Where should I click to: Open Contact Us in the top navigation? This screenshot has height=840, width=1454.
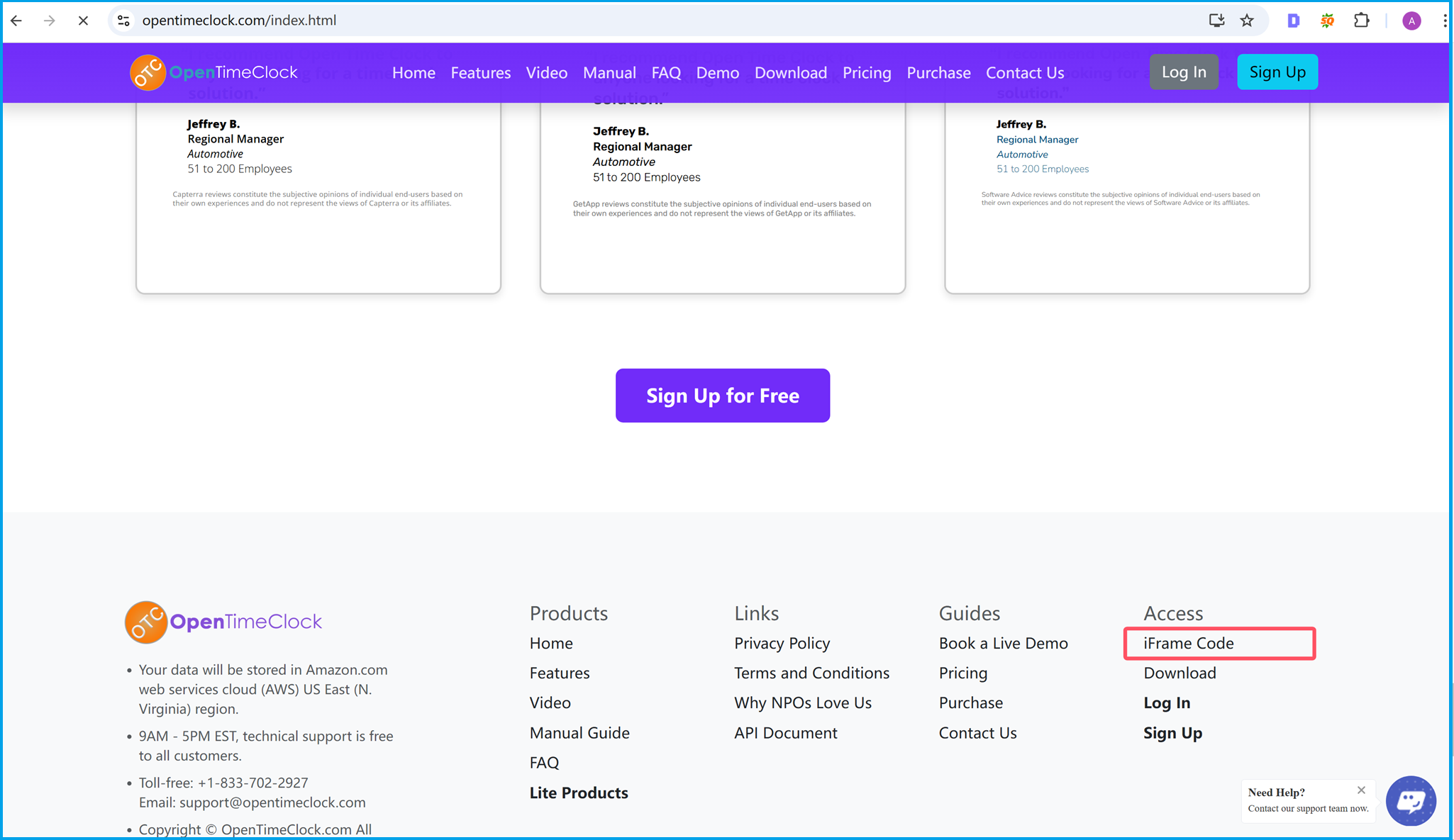pos(1025,72)
